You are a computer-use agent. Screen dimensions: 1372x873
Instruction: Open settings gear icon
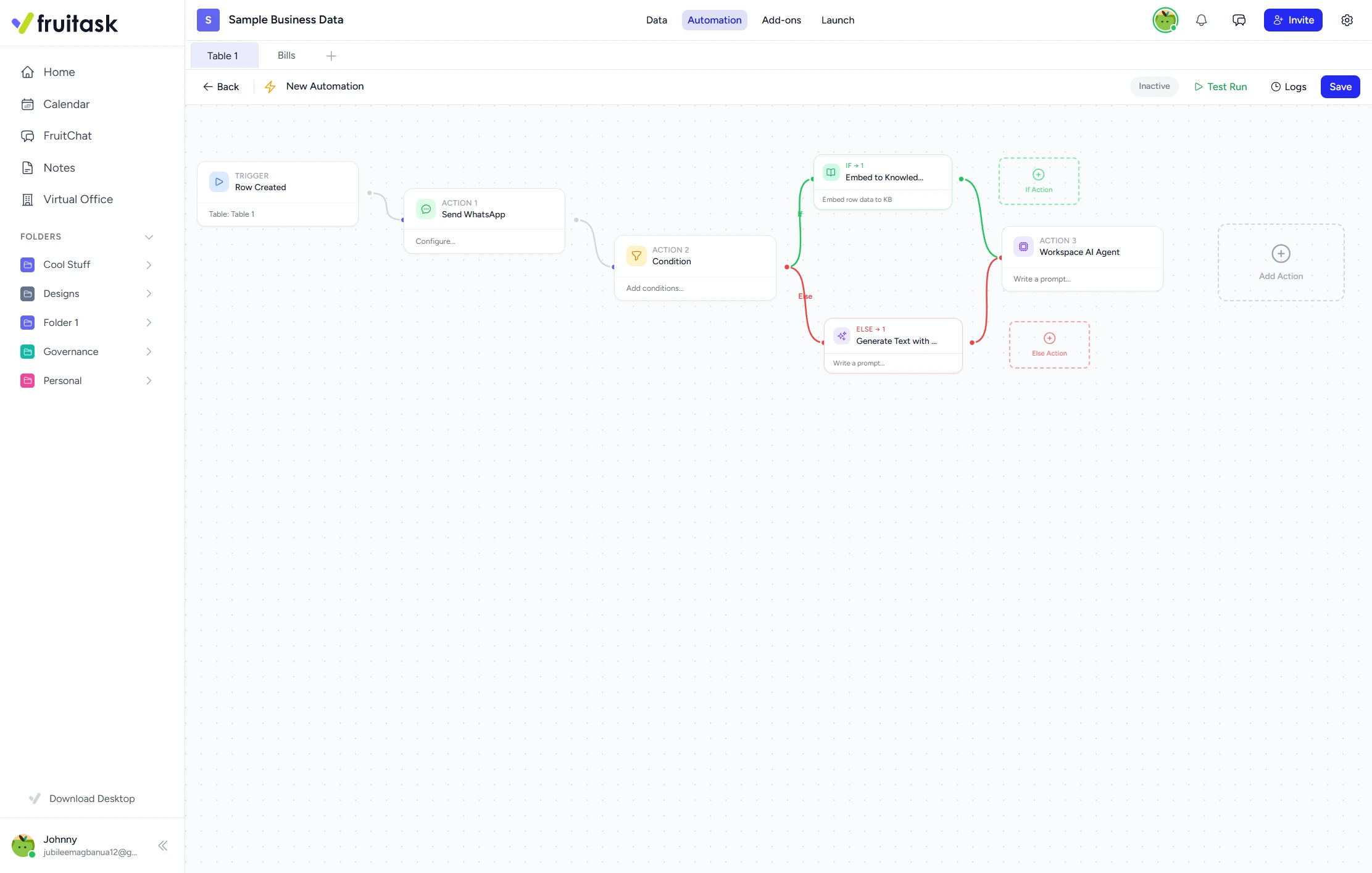[x=1347, y=20]
